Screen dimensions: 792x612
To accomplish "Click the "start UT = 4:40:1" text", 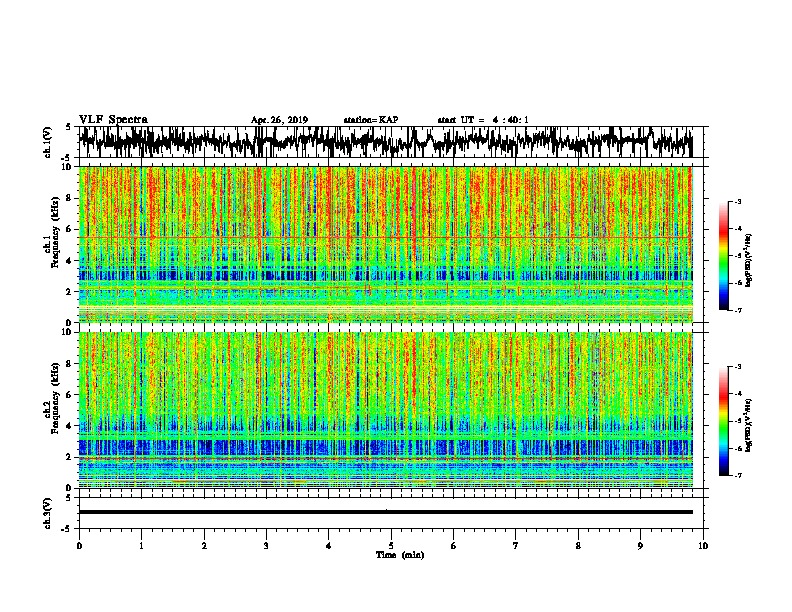I will tap(483, 120).
